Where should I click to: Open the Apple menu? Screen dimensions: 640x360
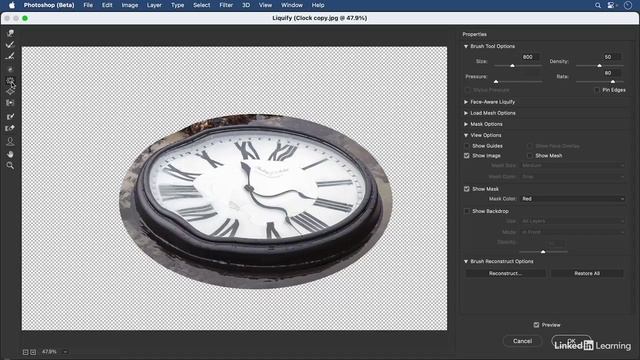(12, 5)
